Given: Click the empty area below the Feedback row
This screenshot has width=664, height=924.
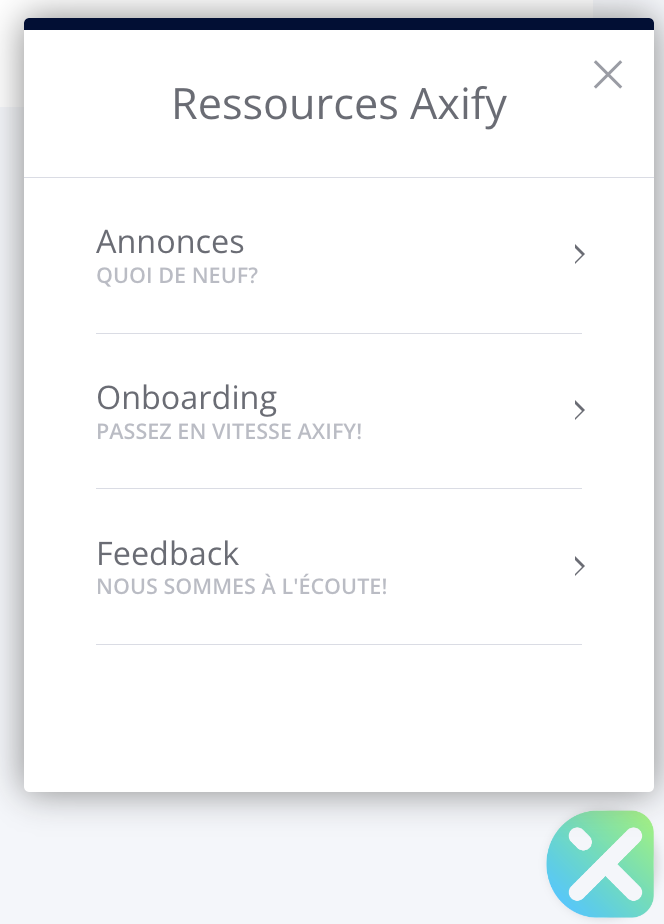Looking at the screenshot, I should (x=339, y=718).
